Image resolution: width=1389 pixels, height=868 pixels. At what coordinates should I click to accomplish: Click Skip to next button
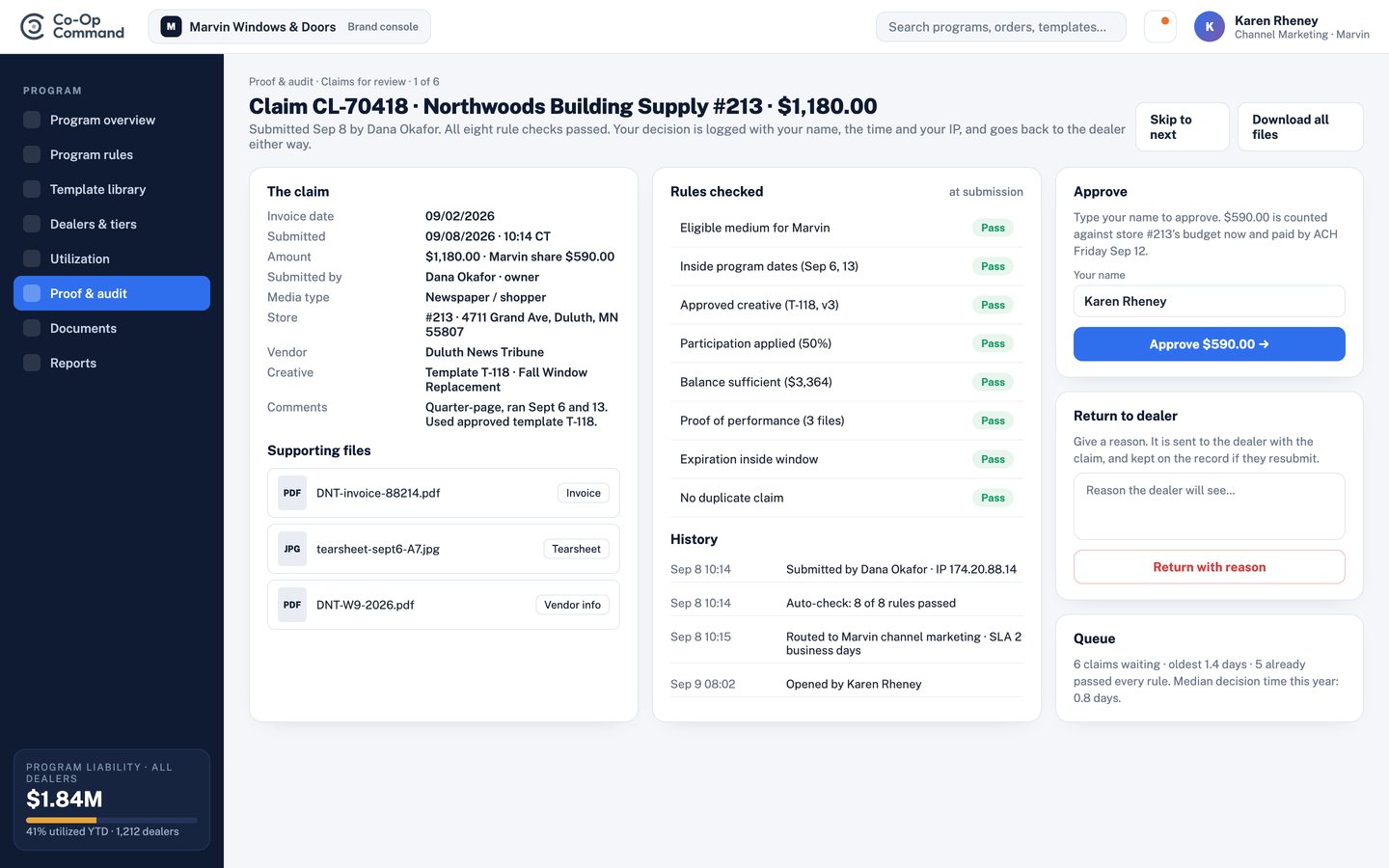pyautogui.click(x=1183, y=127)
